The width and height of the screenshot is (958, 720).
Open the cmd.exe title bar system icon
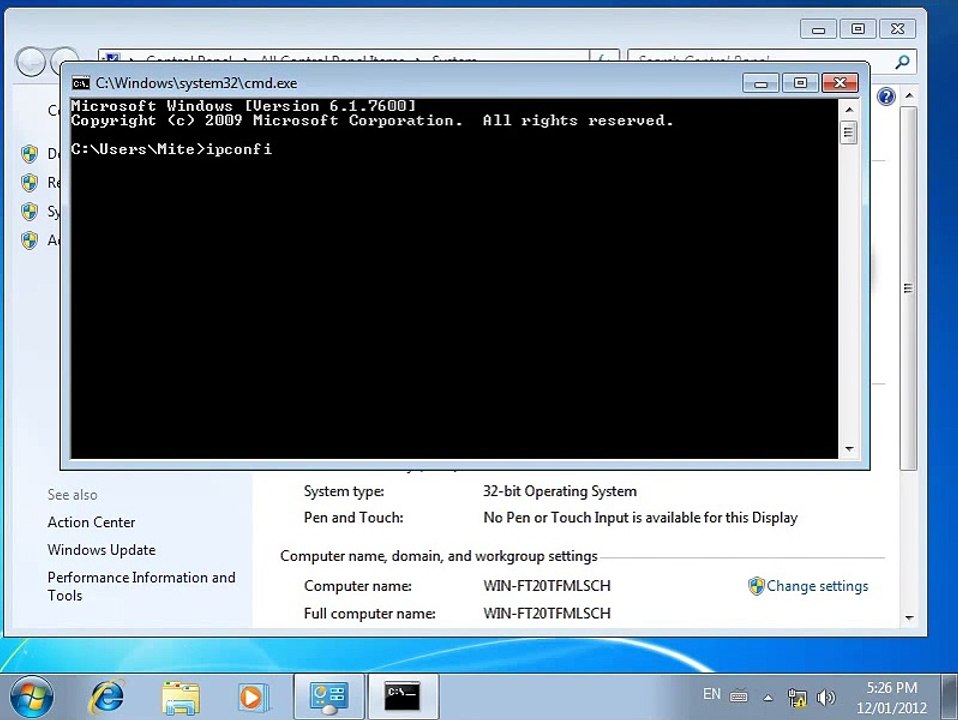(80, 83)
